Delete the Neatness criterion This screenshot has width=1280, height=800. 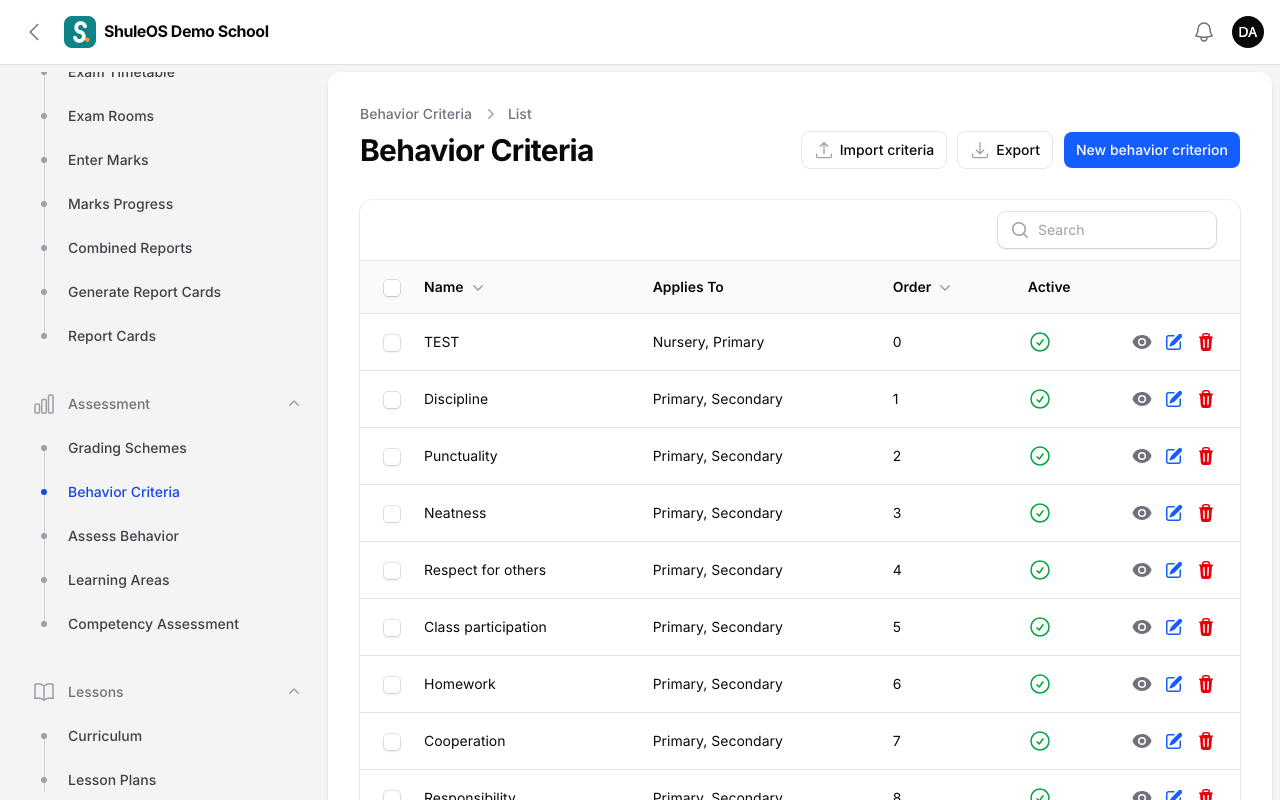[1206, 513]
